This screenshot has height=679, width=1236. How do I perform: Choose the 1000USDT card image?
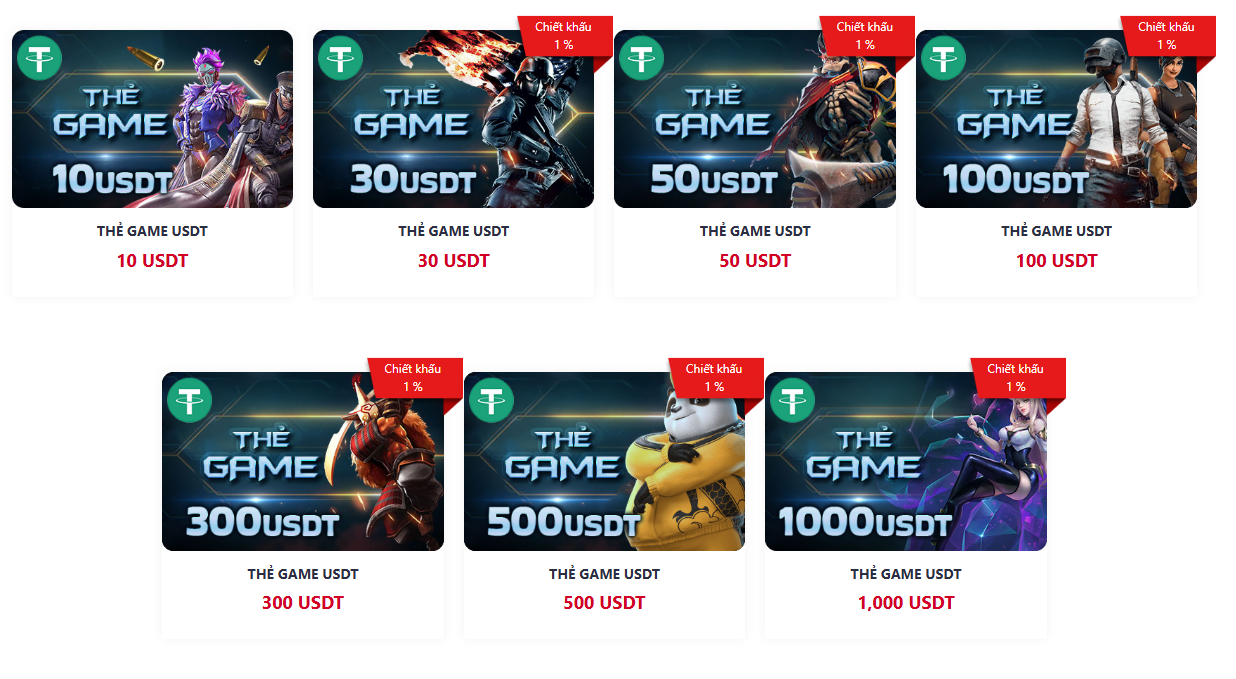tap(906, 462)
